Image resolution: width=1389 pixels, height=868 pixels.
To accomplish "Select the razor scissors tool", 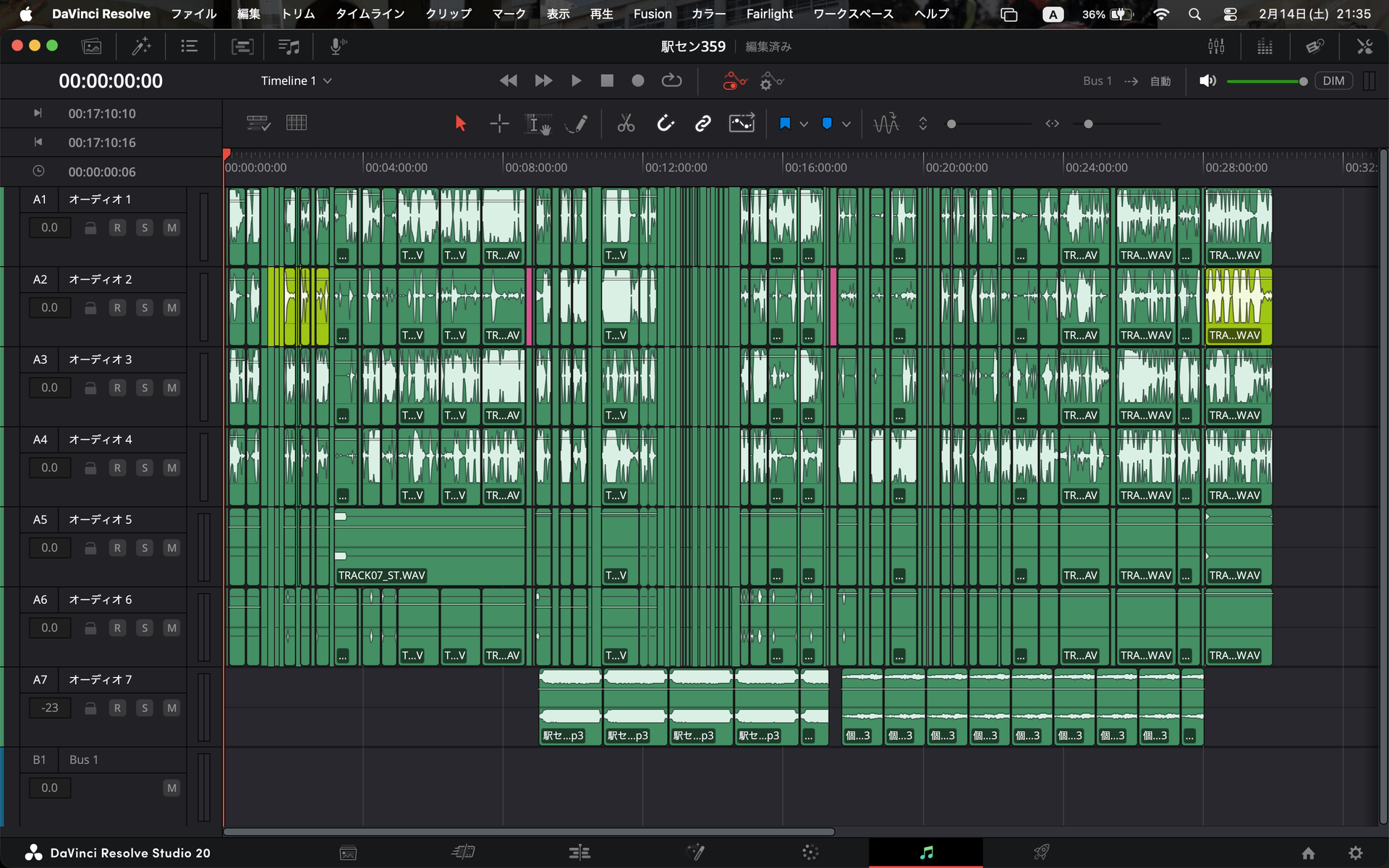I will (626, 124).
